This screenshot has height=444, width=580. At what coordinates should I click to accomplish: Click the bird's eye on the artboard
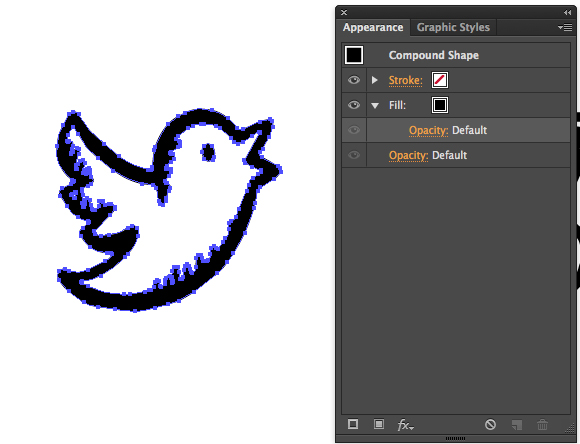pos(208,152)
